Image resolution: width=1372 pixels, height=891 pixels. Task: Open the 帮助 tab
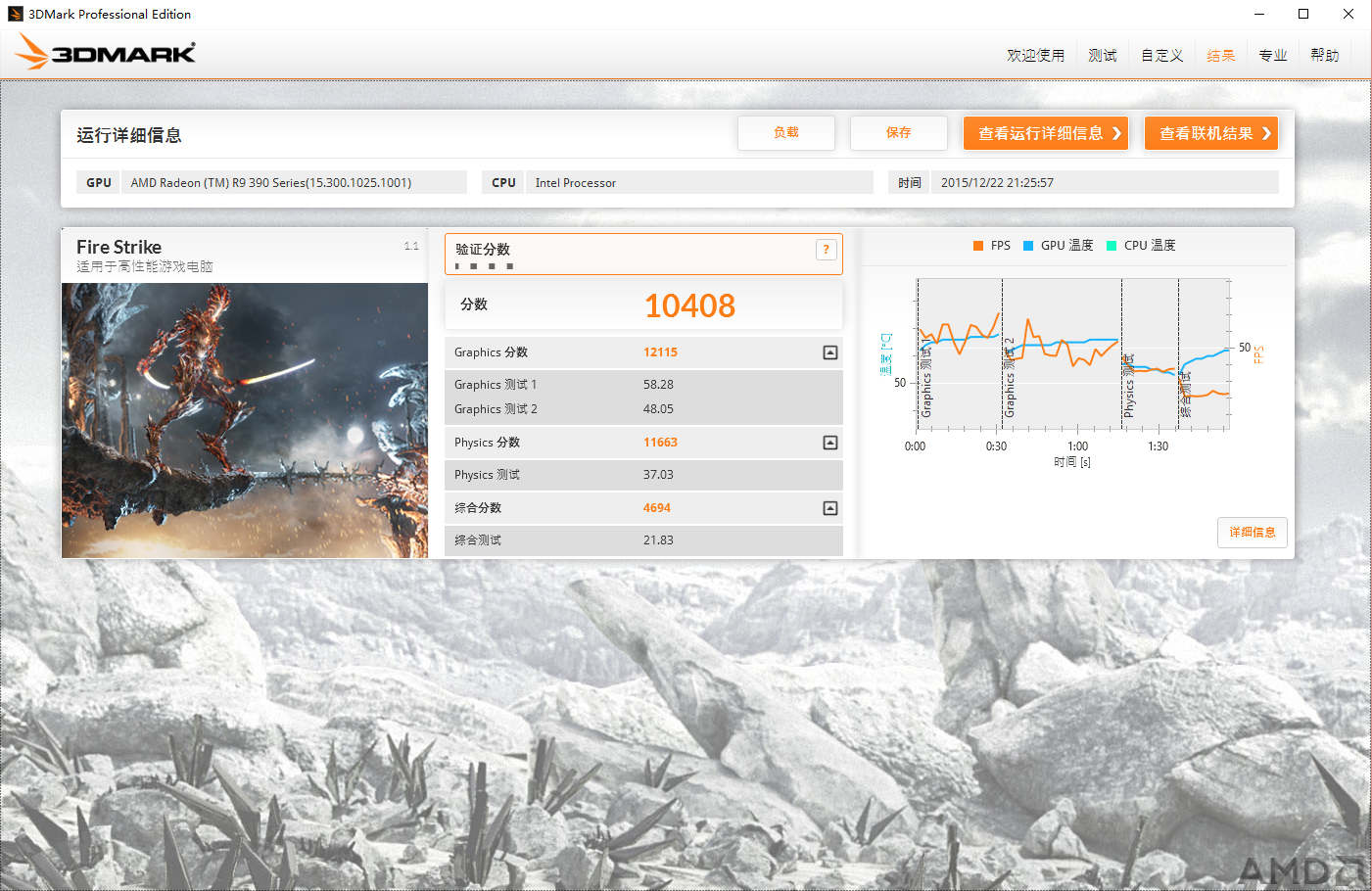click(x=1325, y=56)
